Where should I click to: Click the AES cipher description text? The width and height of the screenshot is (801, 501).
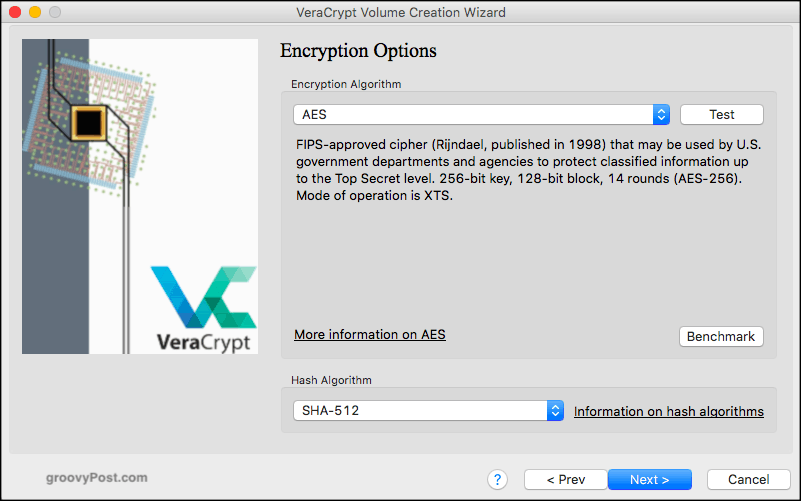[528, 170]
